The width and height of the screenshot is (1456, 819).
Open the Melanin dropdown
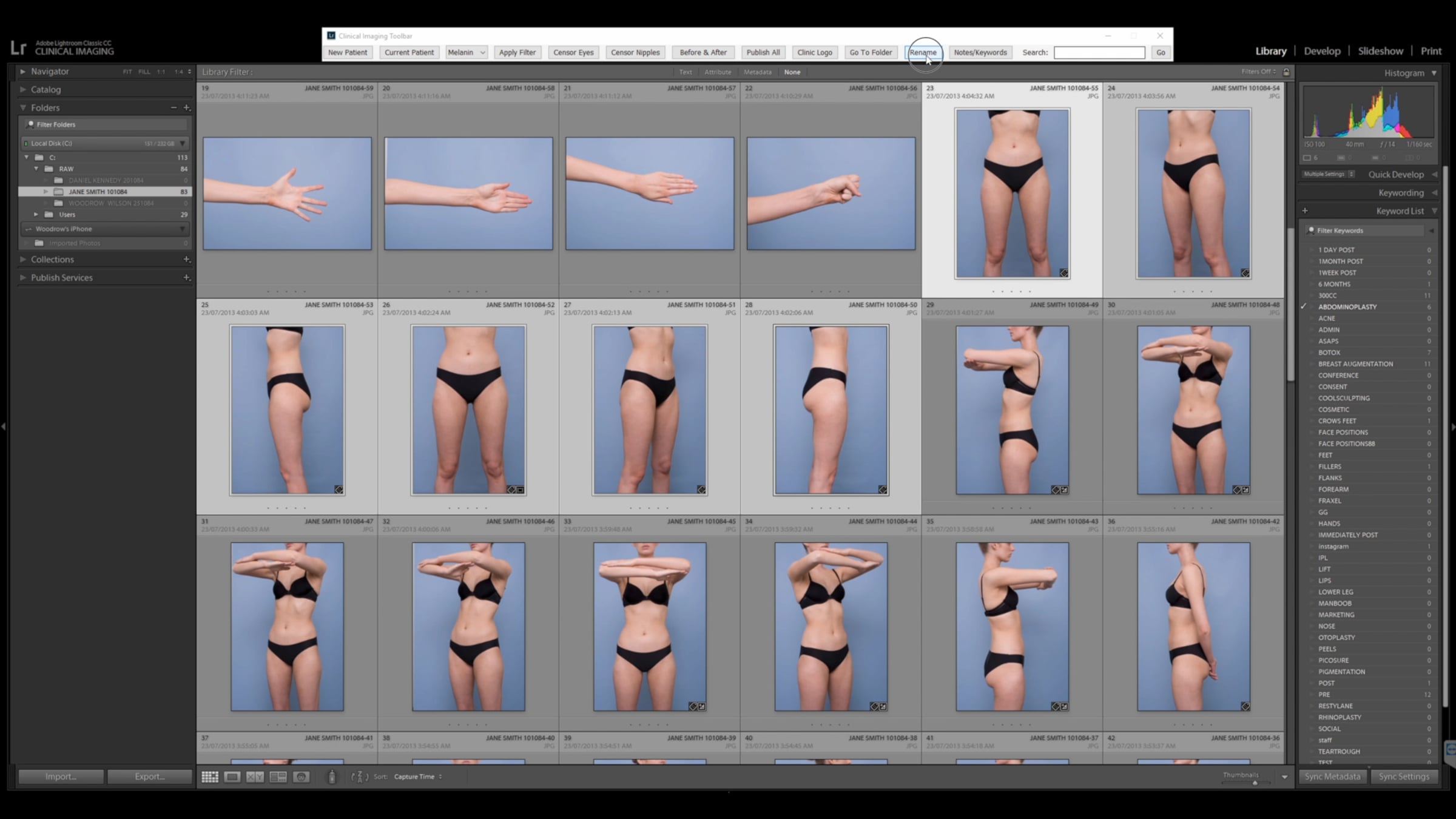pyautogui.click(x=466, y=52)
